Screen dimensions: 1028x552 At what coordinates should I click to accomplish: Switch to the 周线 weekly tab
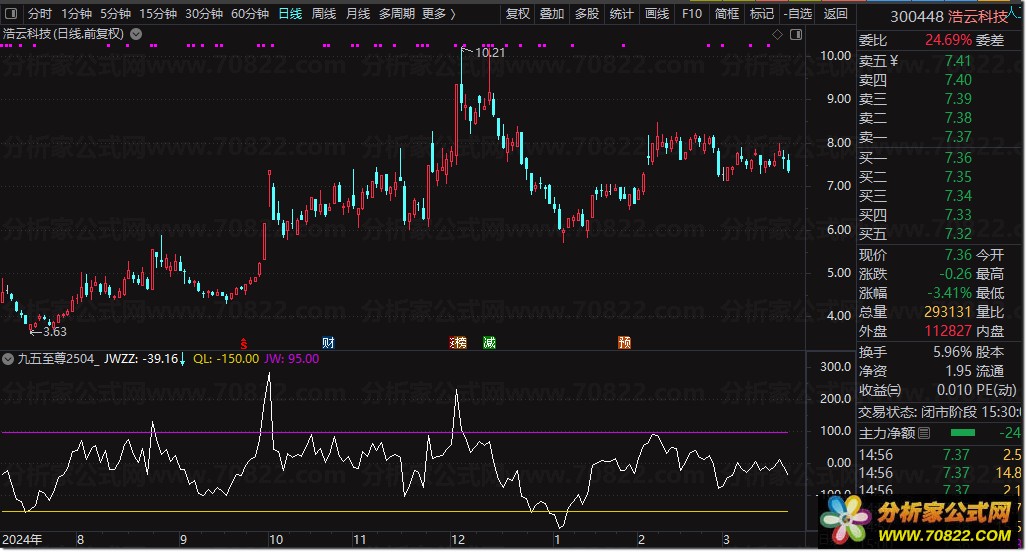[x=324, y=14]
